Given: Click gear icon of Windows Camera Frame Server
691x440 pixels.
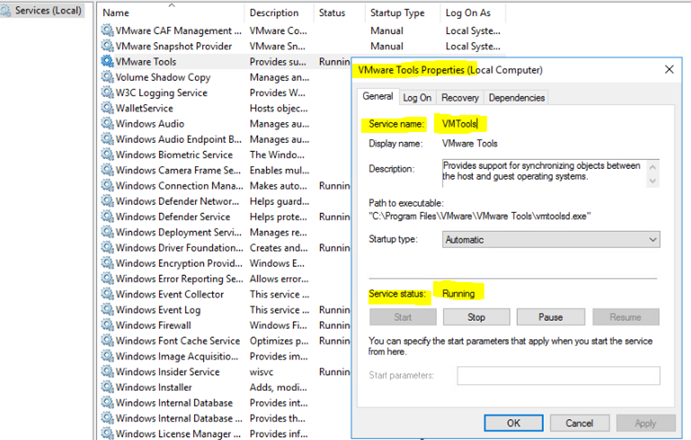Looking at the screenshot, I should pyautogui.click(x=107, y=169).
